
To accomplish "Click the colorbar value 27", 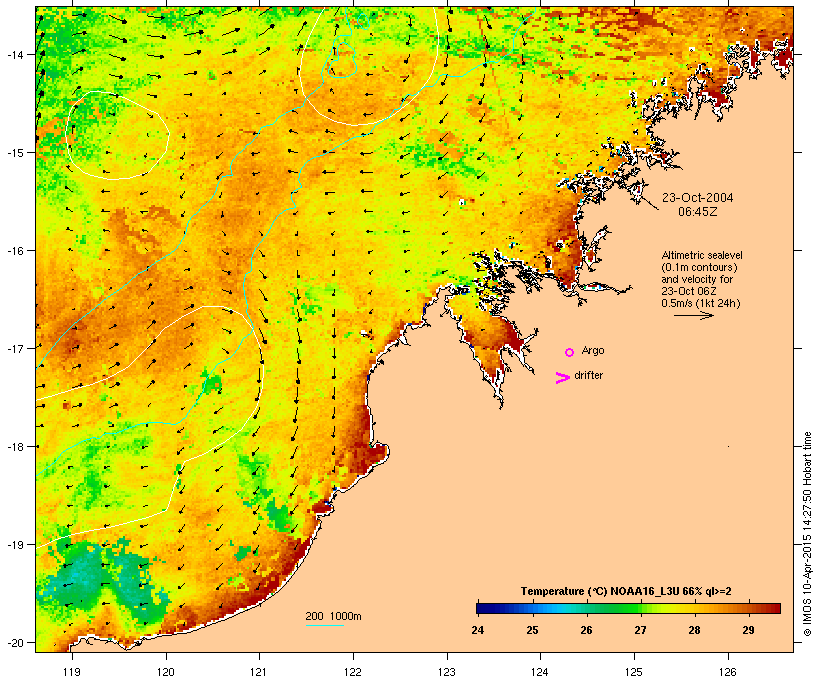I will 641,630.
